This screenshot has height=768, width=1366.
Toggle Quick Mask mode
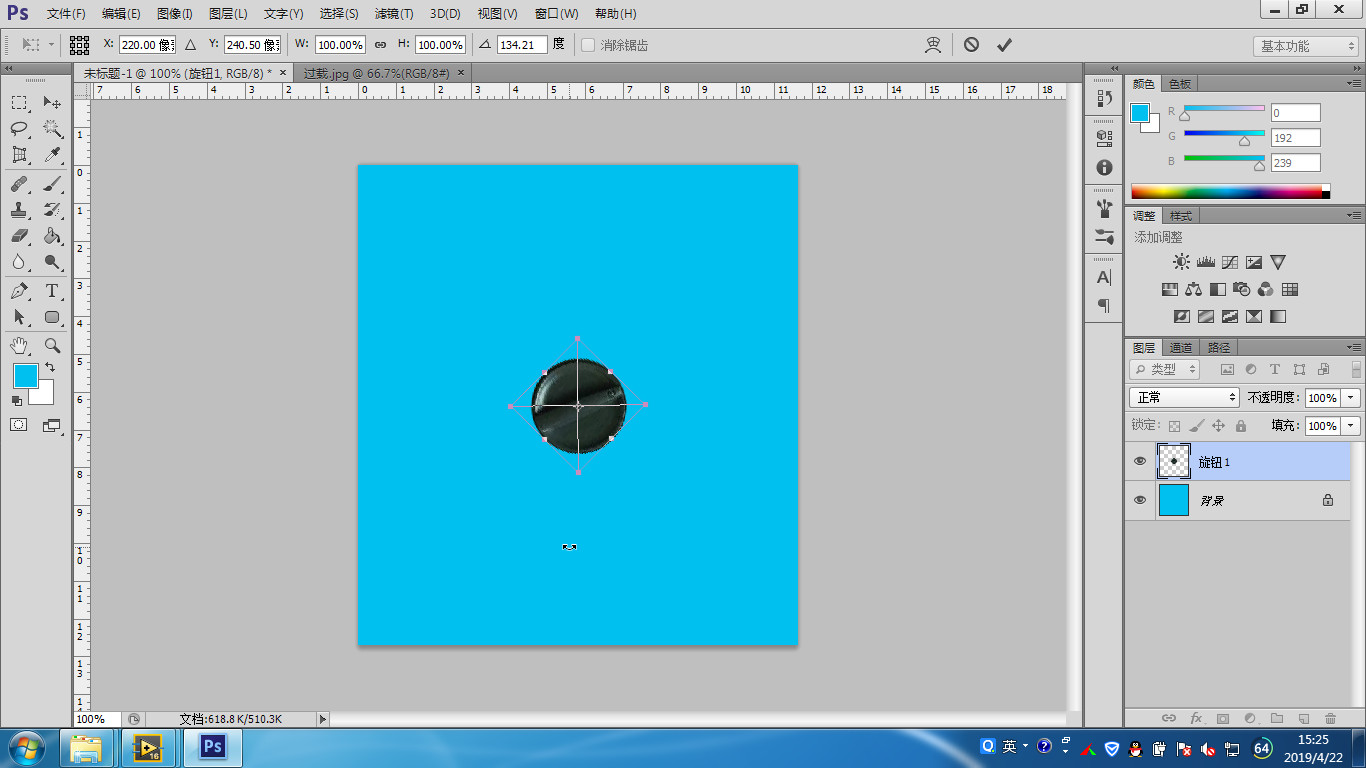pos(19,425)
